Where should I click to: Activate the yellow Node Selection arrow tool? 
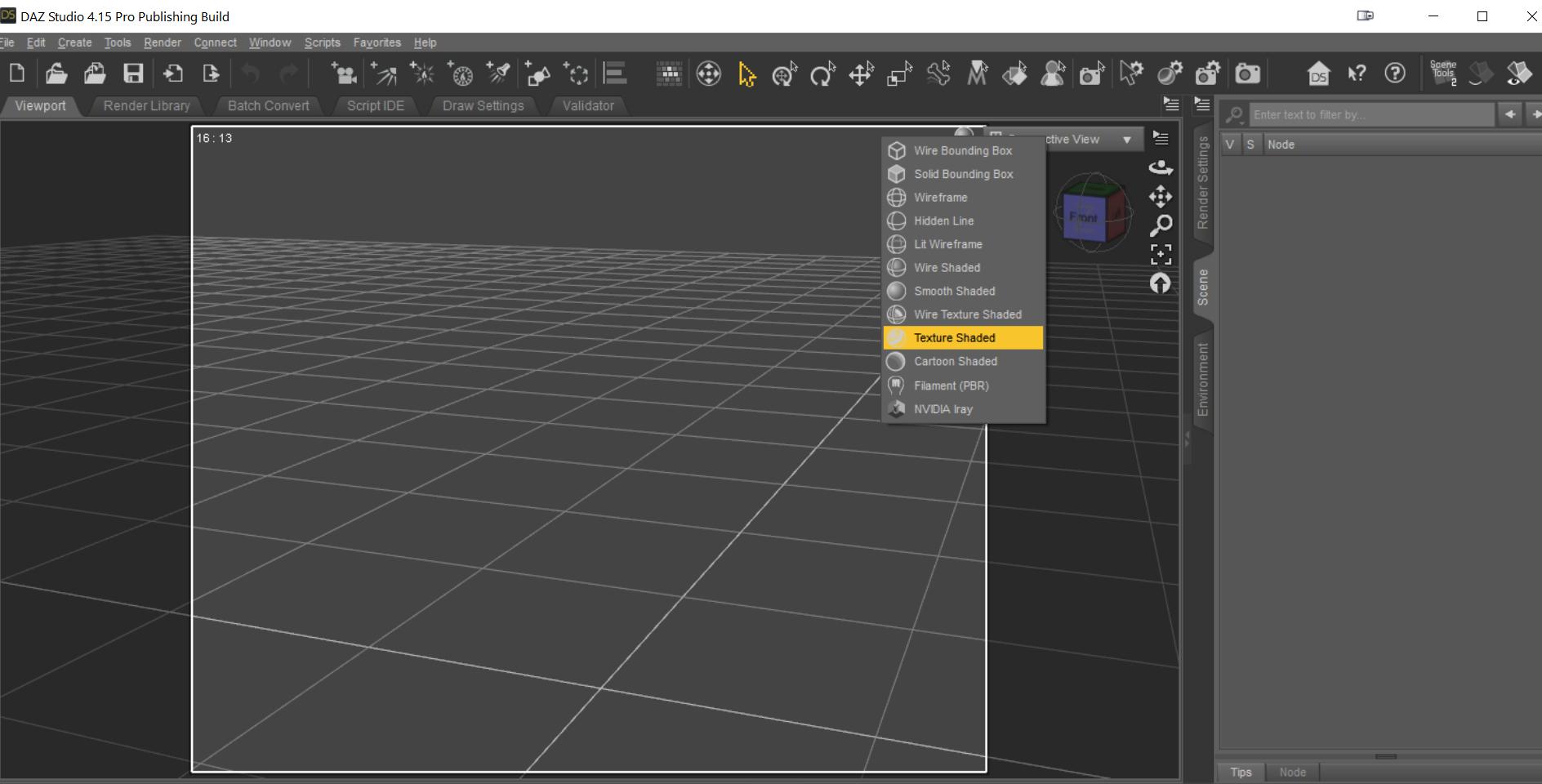point(746,74)
